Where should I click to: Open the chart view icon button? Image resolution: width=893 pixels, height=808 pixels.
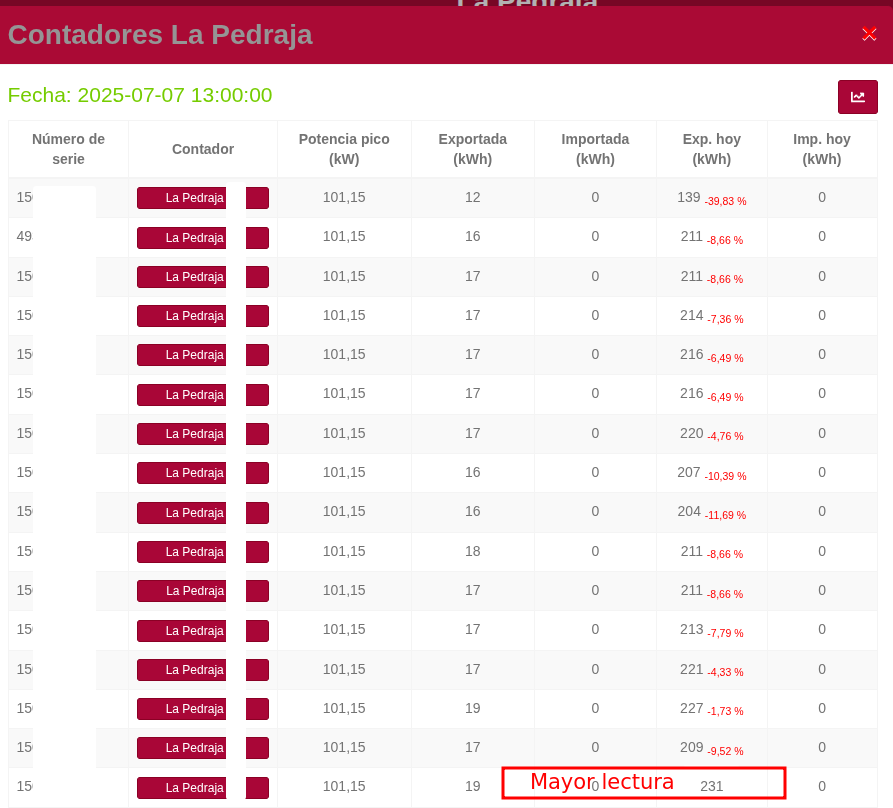[x=857, y=97]
